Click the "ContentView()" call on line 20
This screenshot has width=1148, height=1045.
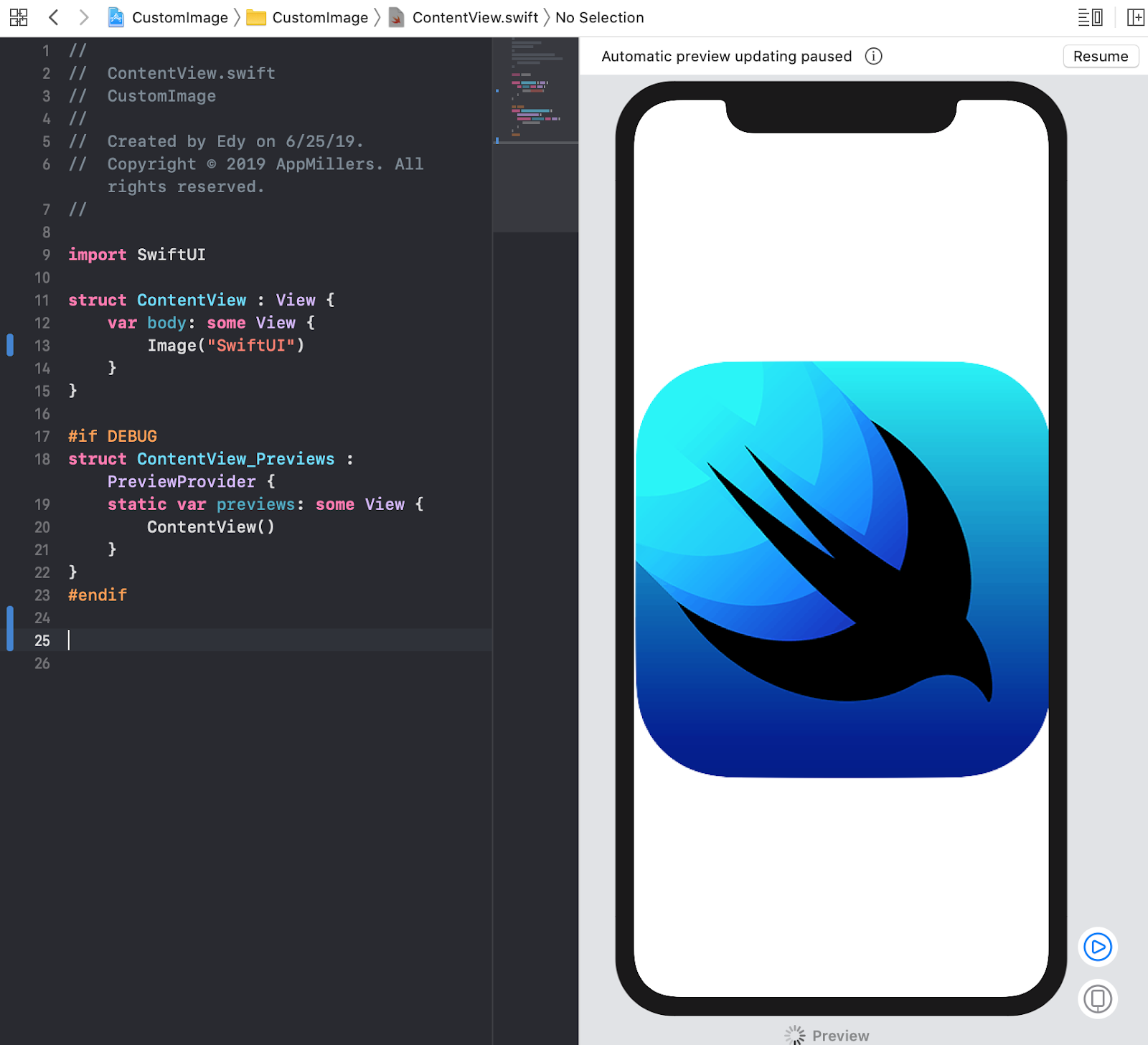click(x=211, y=527)
